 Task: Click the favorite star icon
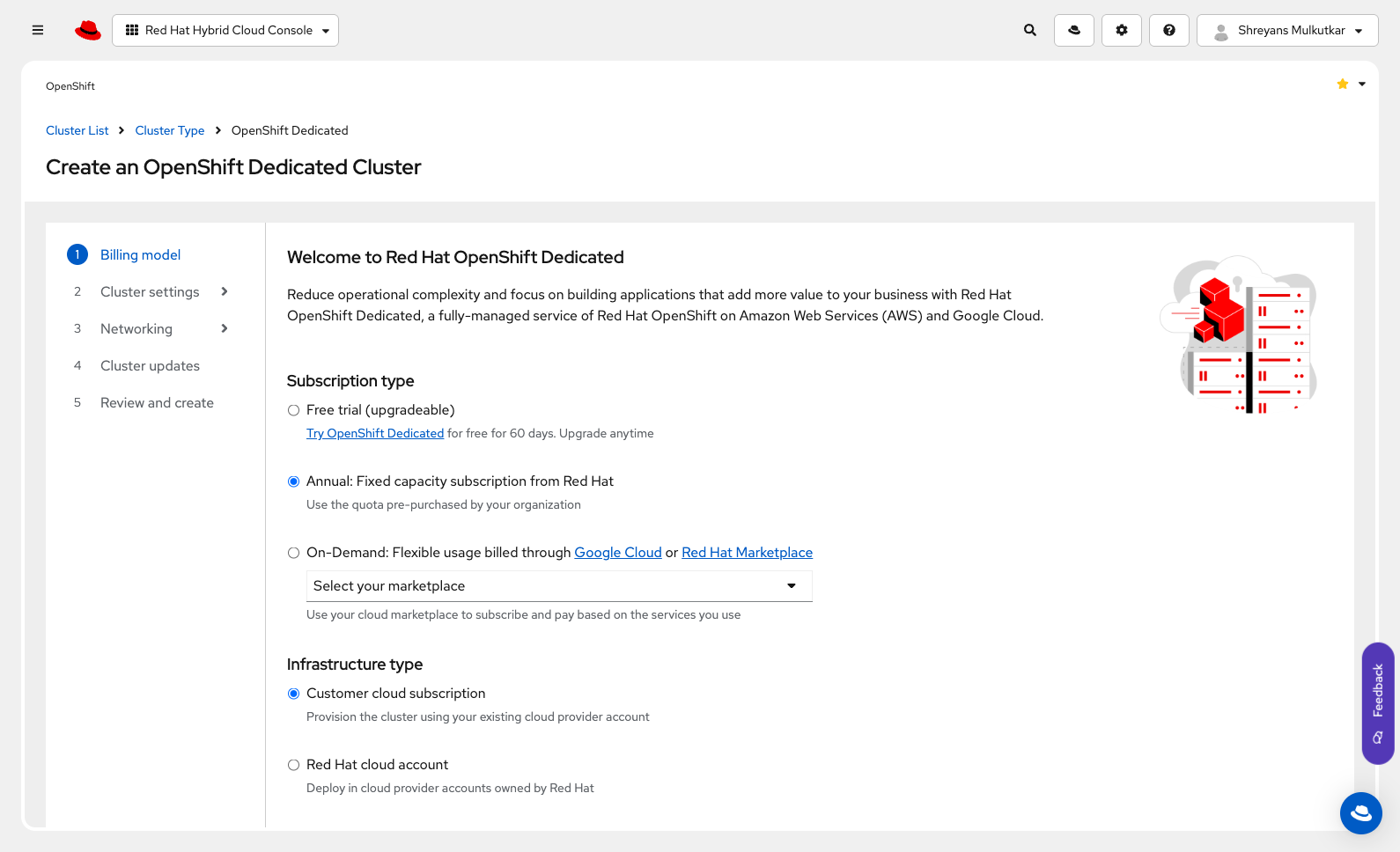click(x=1343, y=84)
